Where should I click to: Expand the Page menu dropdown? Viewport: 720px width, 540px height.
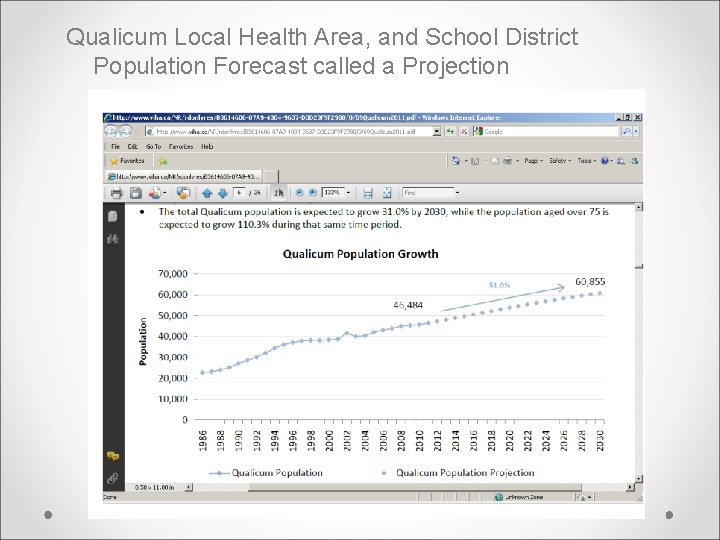pos(533,161)
